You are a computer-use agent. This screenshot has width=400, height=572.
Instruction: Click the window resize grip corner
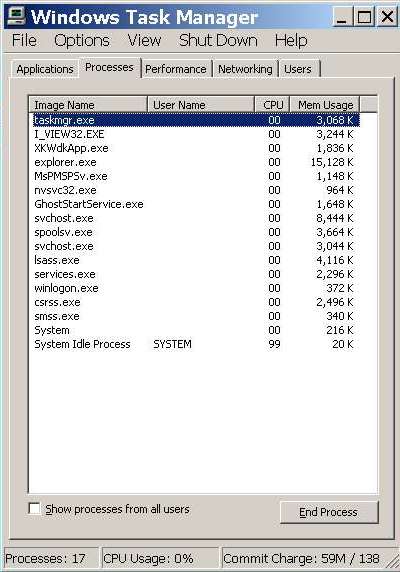(392, 561)
